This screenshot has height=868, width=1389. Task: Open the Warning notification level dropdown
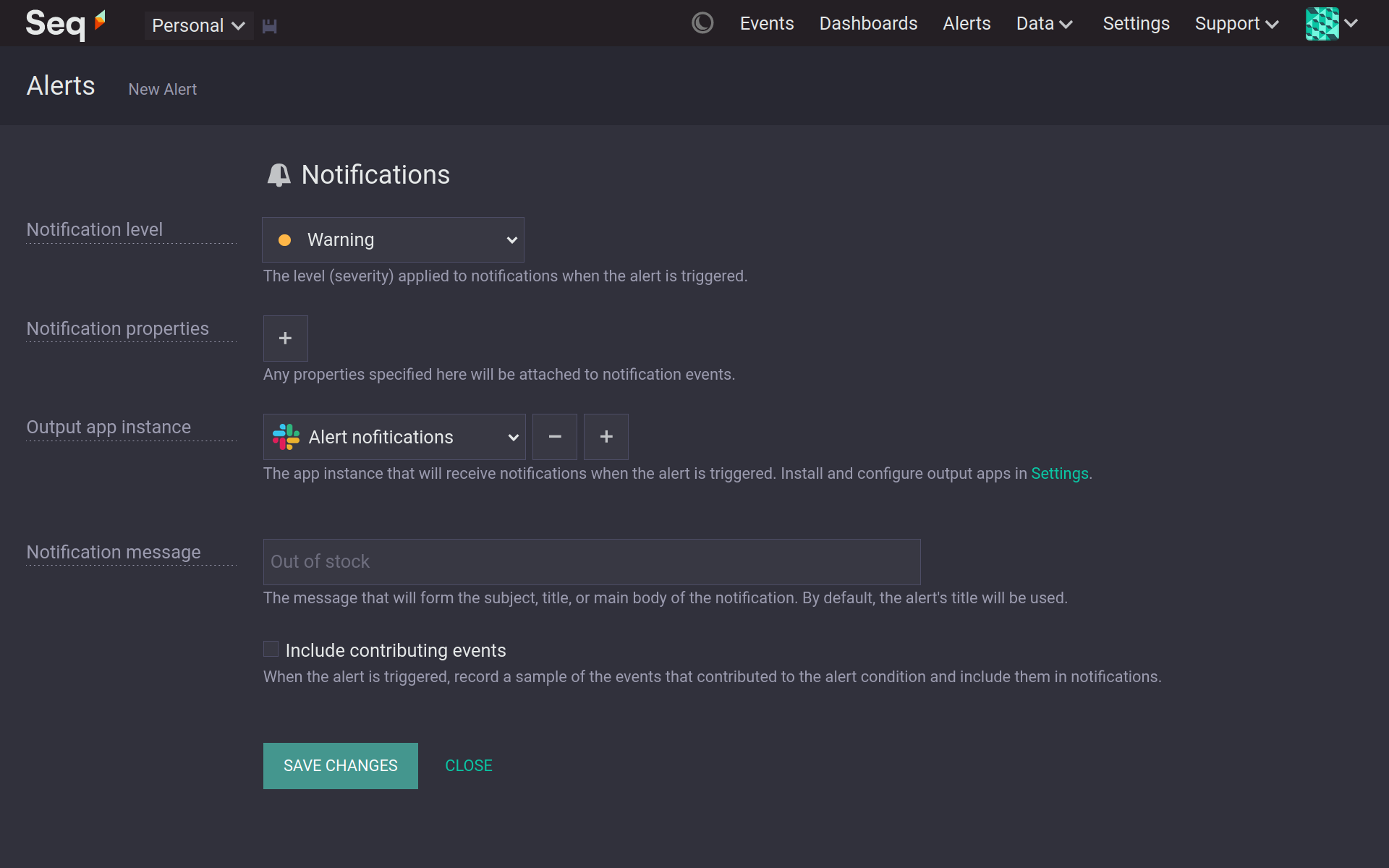(x=393, y=239)
